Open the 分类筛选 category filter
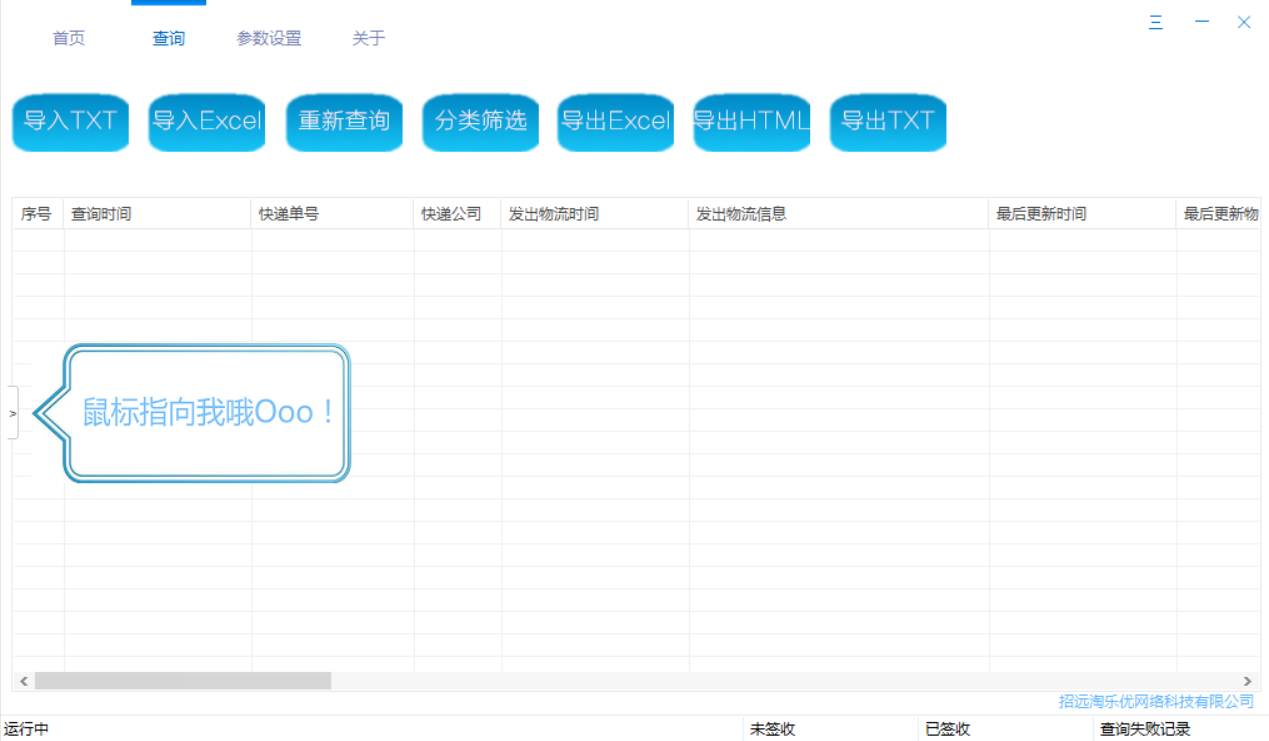1269x741 pixels. [480, 122]
